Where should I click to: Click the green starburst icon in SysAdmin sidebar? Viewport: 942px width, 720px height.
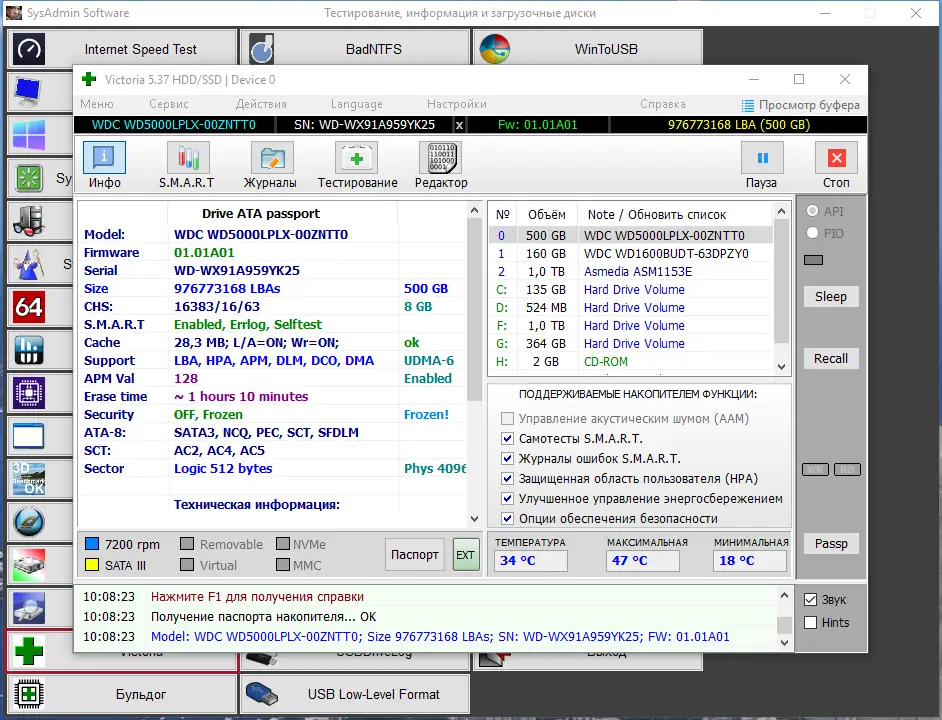click(x=29, y=178)
